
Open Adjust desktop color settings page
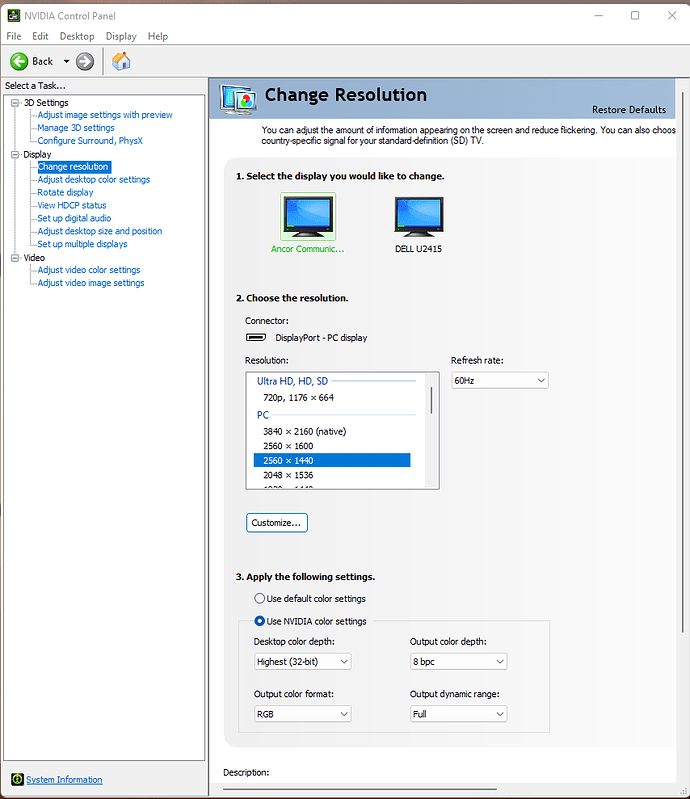pos(93,180)
